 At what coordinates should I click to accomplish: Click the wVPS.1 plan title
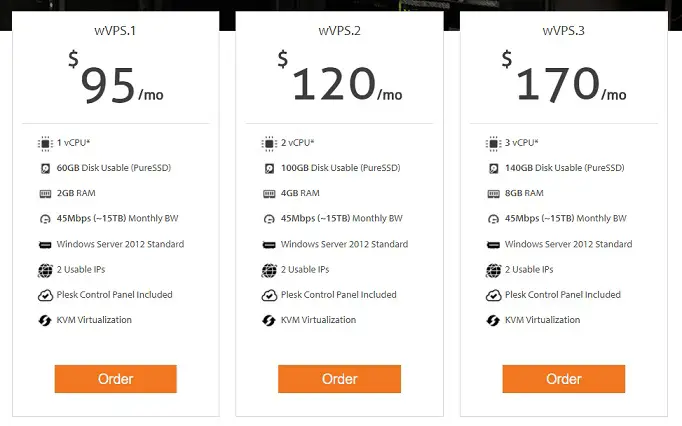click(115, 30)
